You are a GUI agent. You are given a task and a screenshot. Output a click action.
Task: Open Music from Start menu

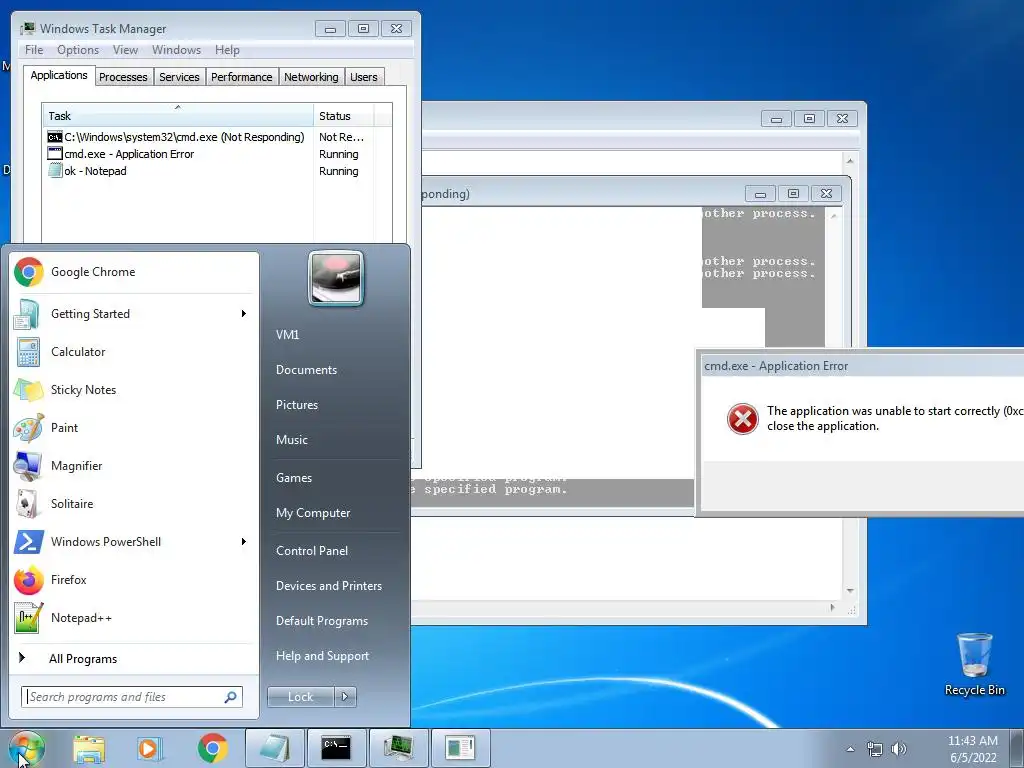click(x=291, y=440)
